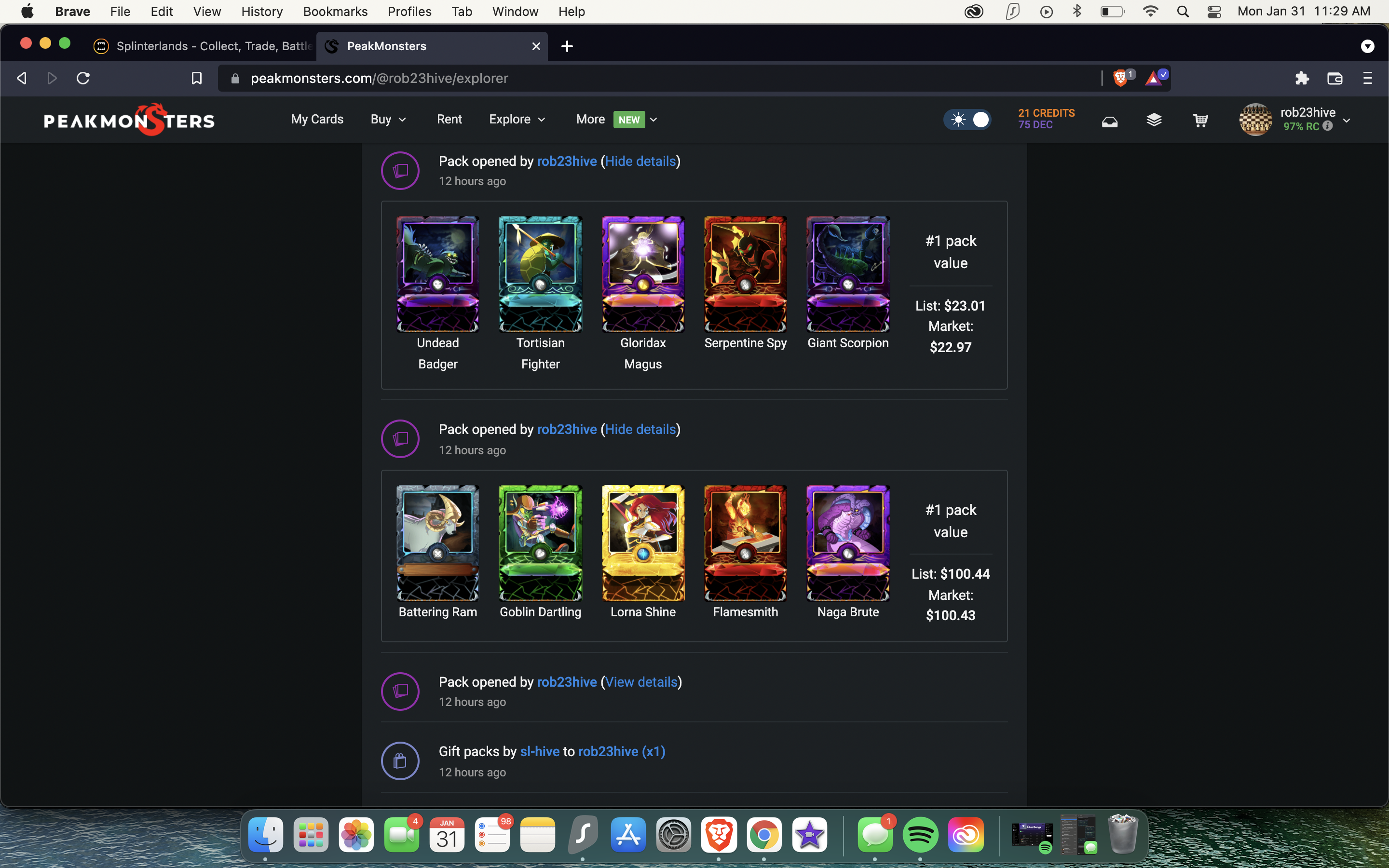Open the Undead Badger card
Screen dimensions: 1389x868
pos(437,274)
